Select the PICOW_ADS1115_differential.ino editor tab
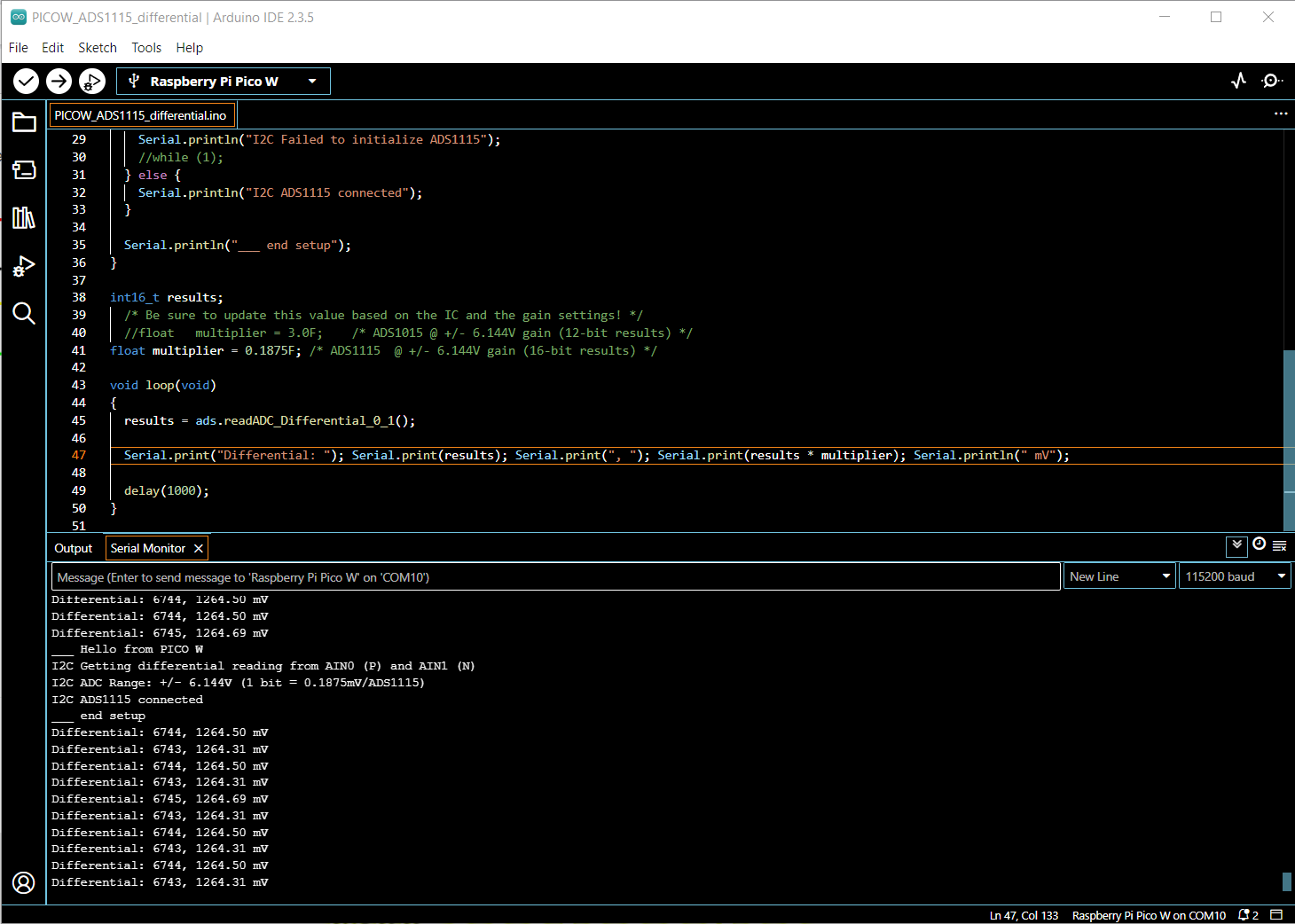 coord(140,115)
